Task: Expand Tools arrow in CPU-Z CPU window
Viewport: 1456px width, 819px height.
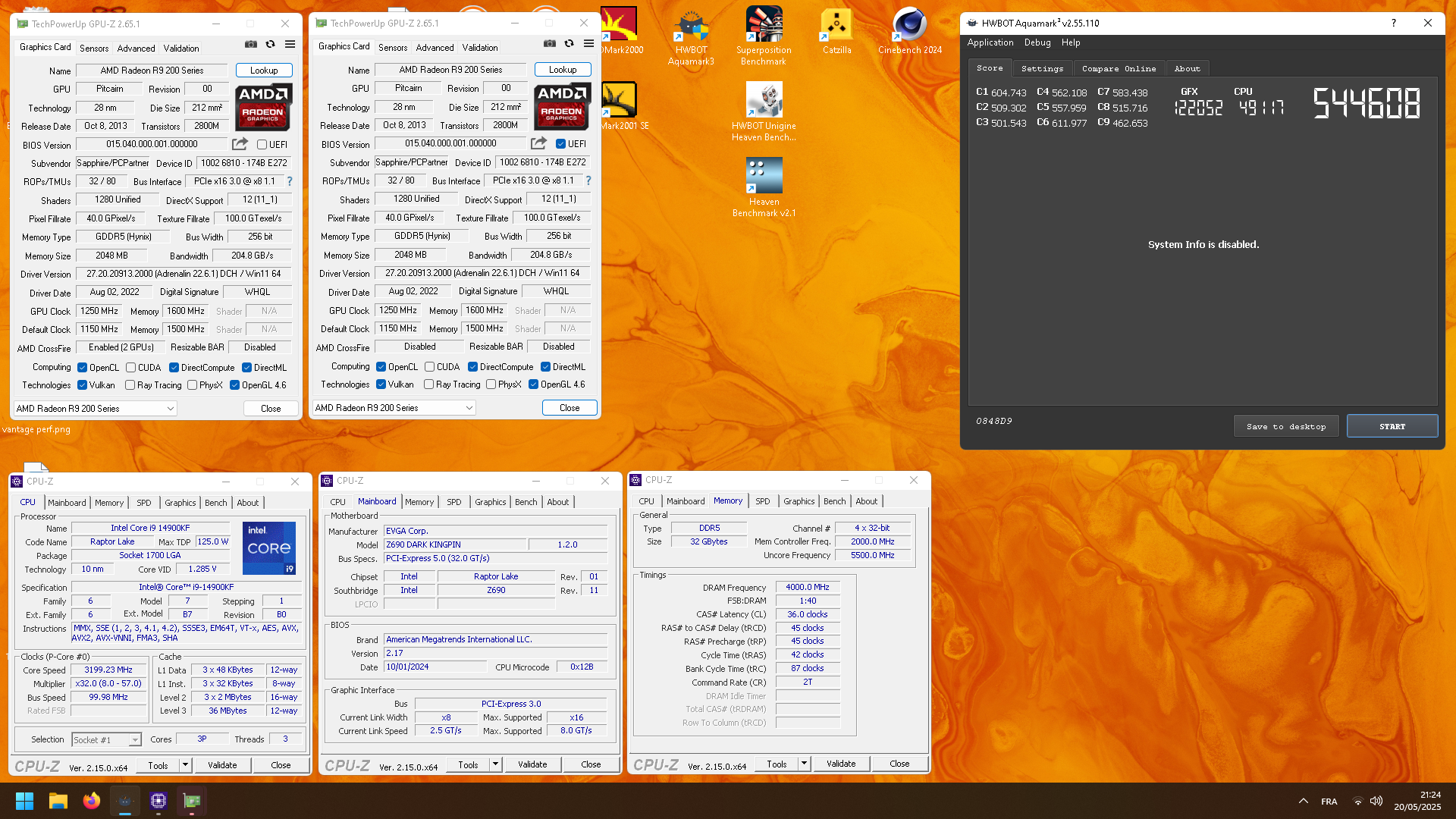Action: pyautogui.click(x=184, y=765)
